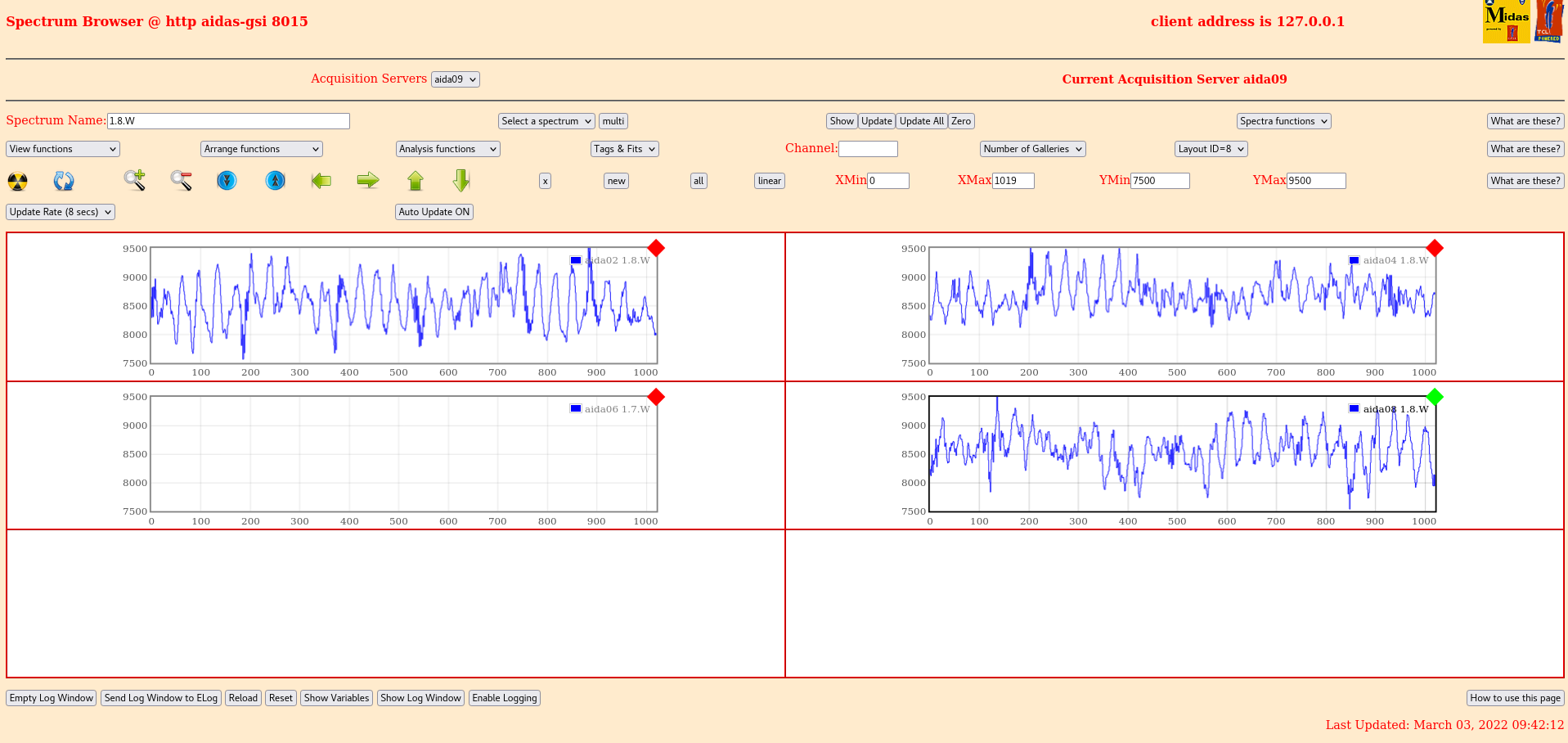The width and height of the screenshot is (1568, 743).
Task: Click the Spectrum Name input field
Action: pos(228,121)
